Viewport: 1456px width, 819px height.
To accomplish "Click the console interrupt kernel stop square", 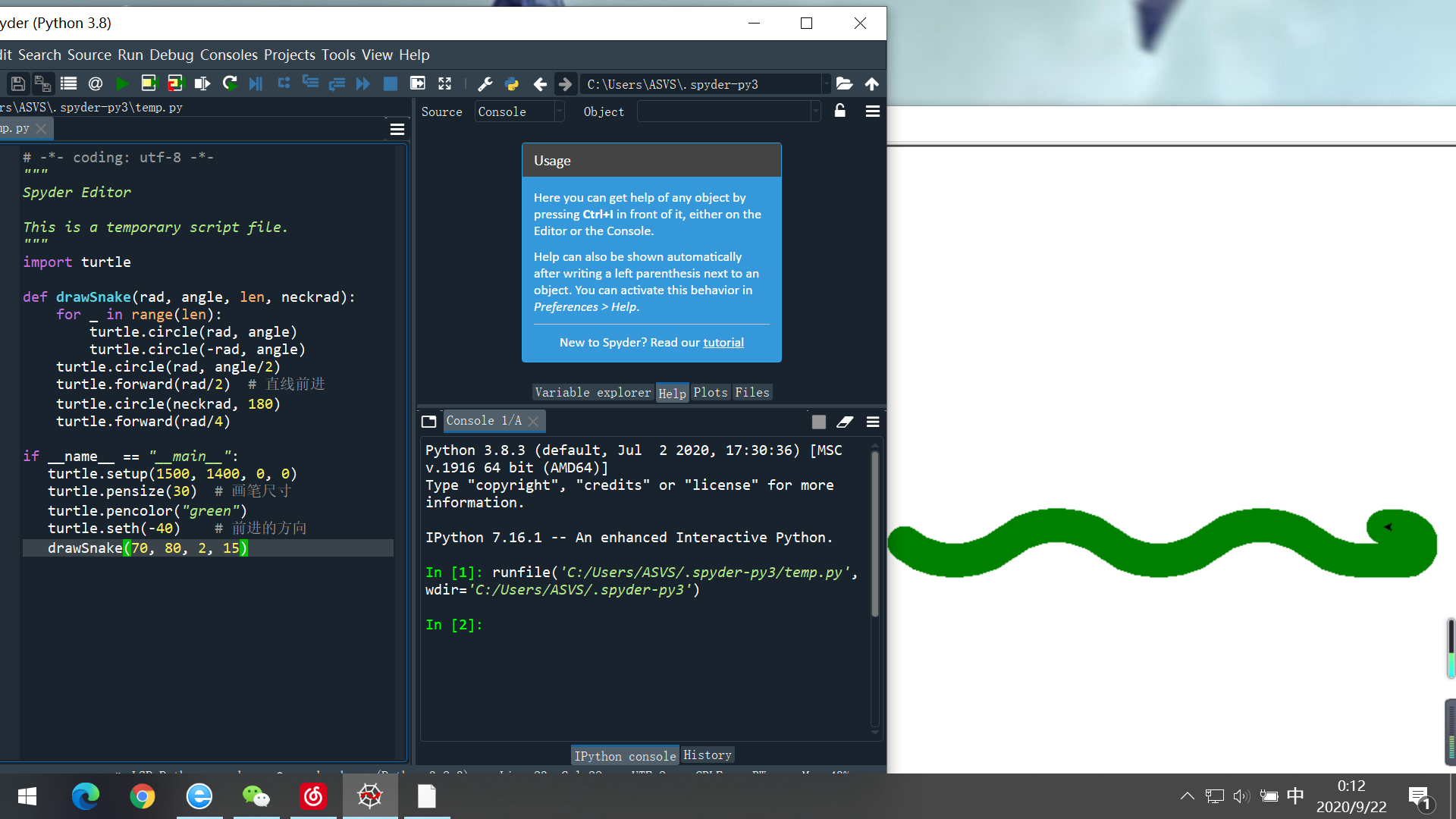I will [x=819, y=422].
